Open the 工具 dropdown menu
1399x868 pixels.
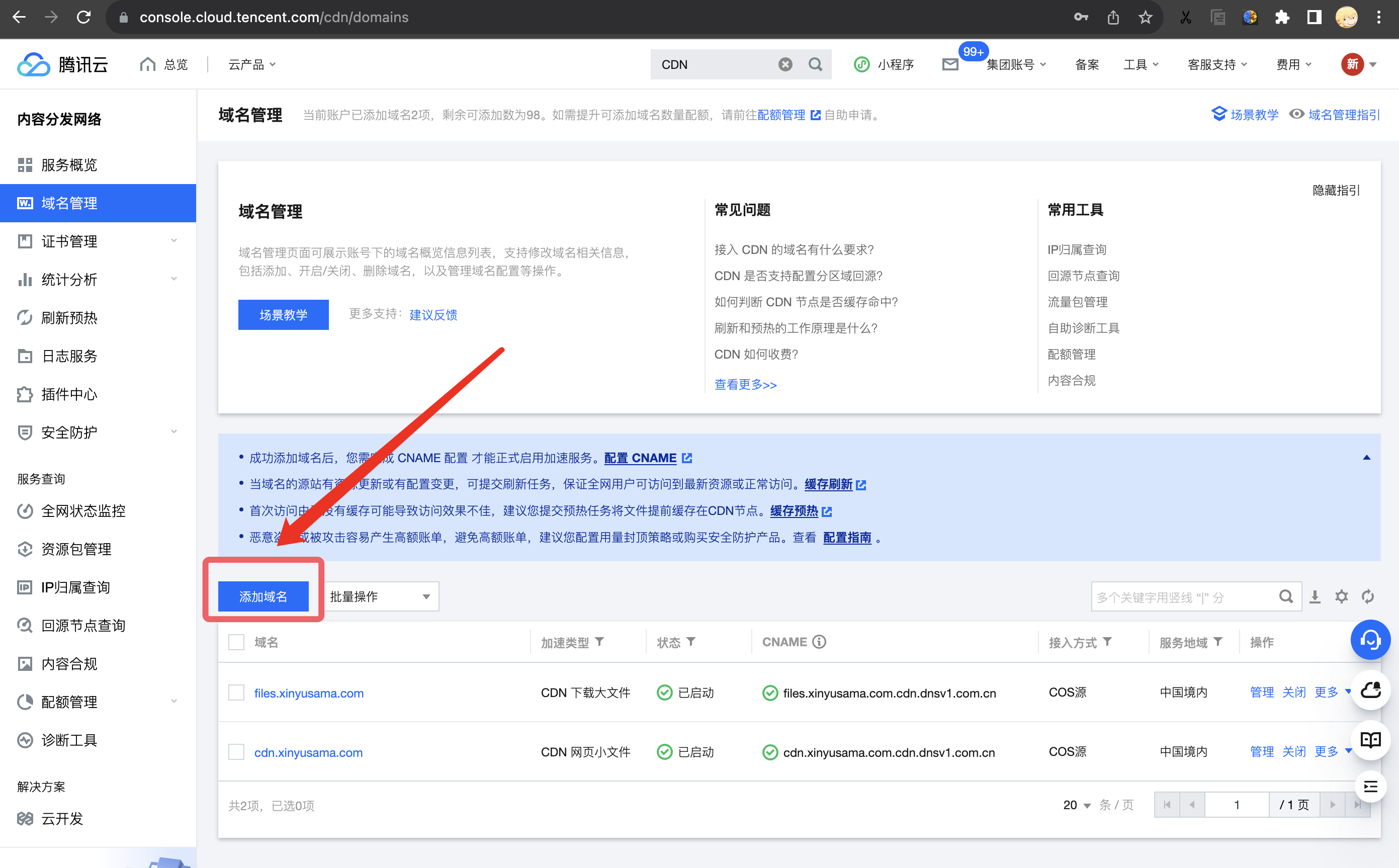click(1141, 64)
